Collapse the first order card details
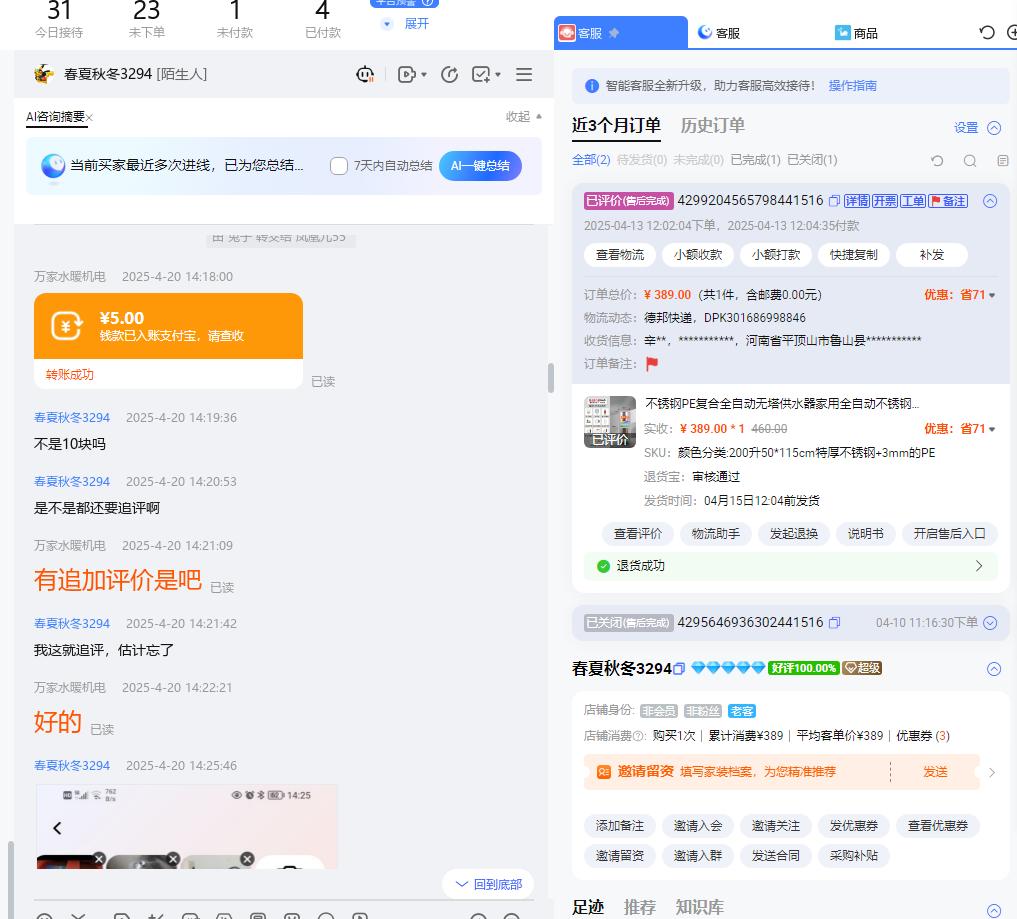1017x919 pixels. coord(990,201)
